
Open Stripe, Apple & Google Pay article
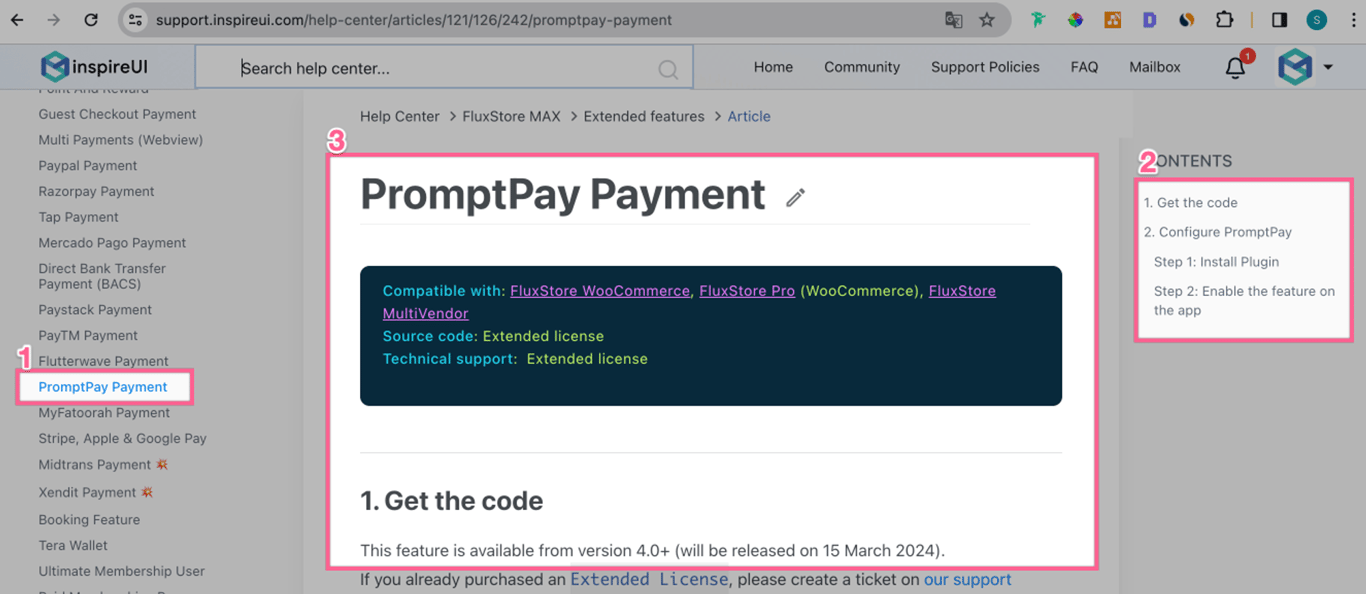pyautogui.click(x=122, y=438)
